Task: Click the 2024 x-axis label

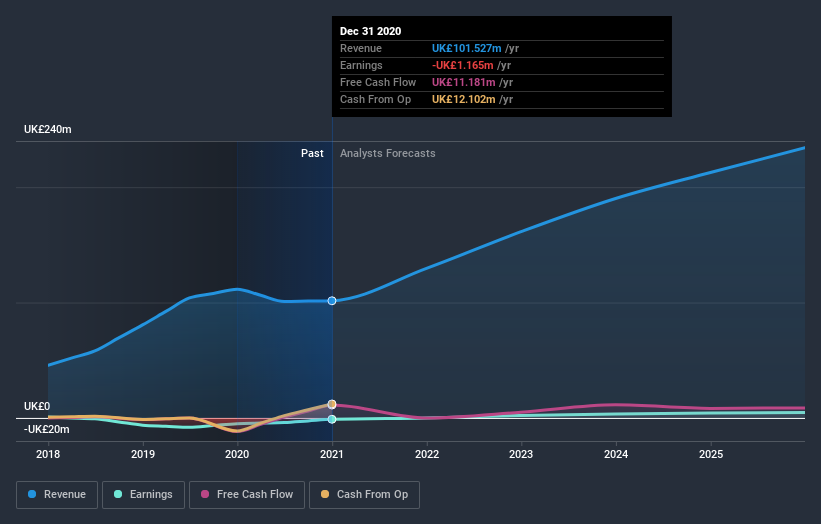Action: pyautogui.click(x=616, y=454)
